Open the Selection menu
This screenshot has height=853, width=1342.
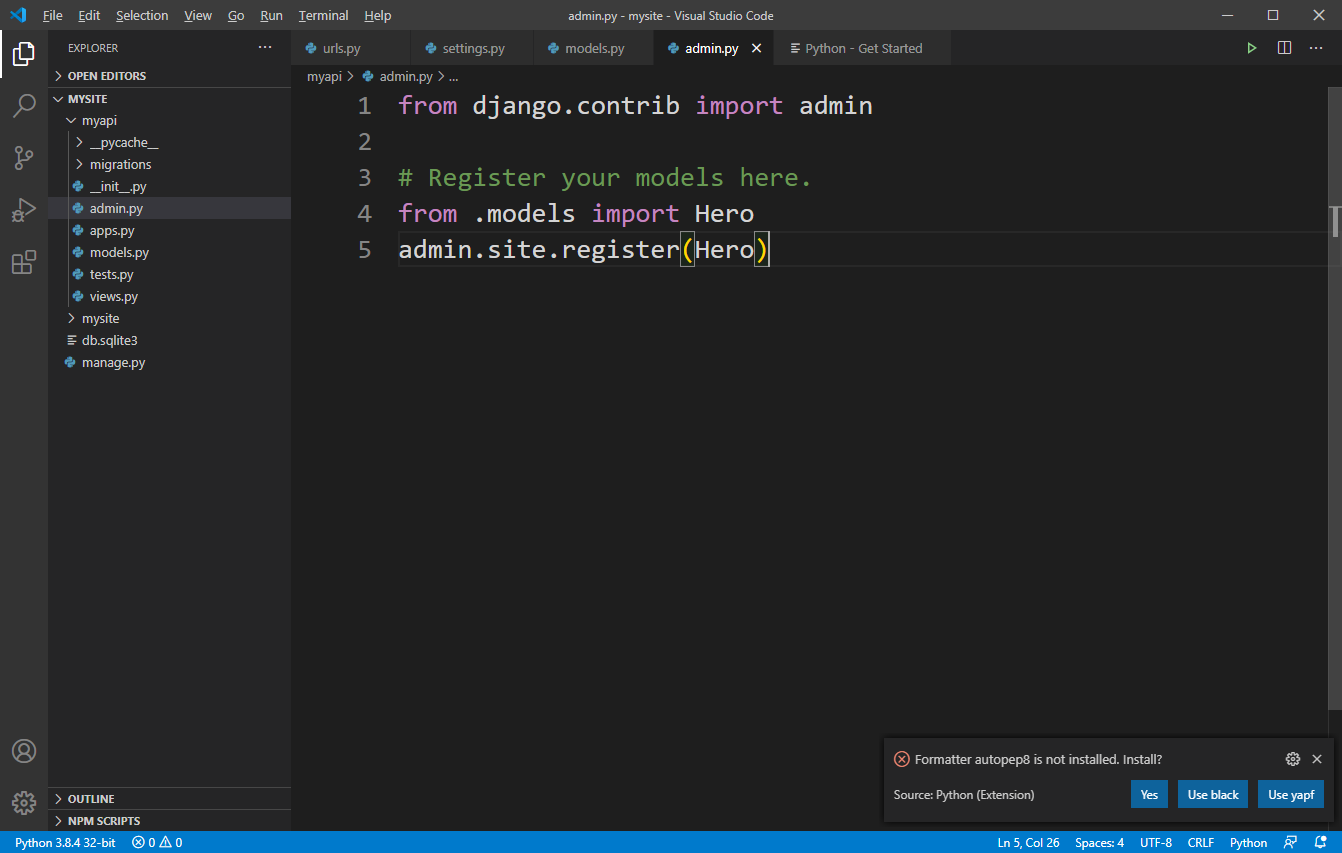tap(142, 15)
